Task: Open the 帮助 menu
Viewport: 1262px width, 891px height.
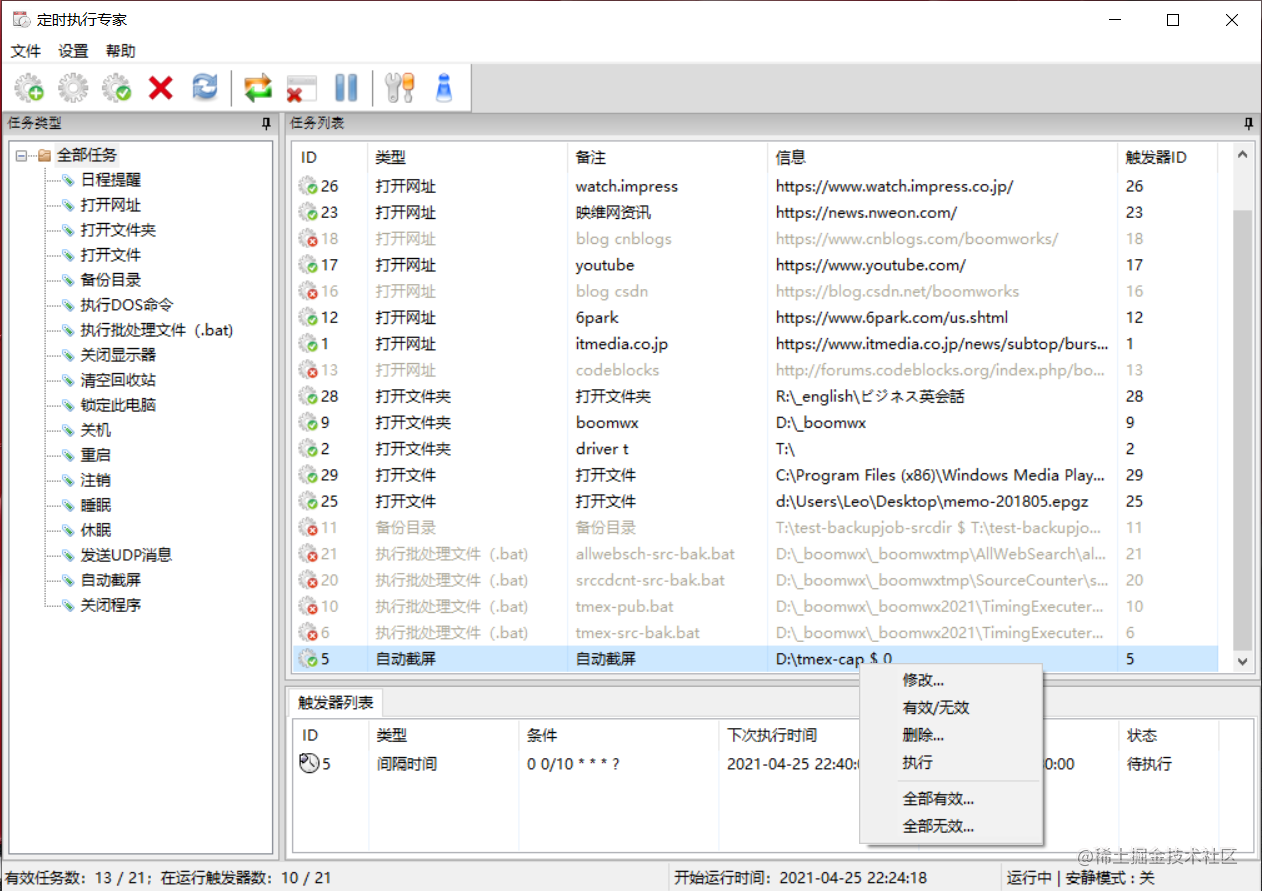Action: coord(120,51)
